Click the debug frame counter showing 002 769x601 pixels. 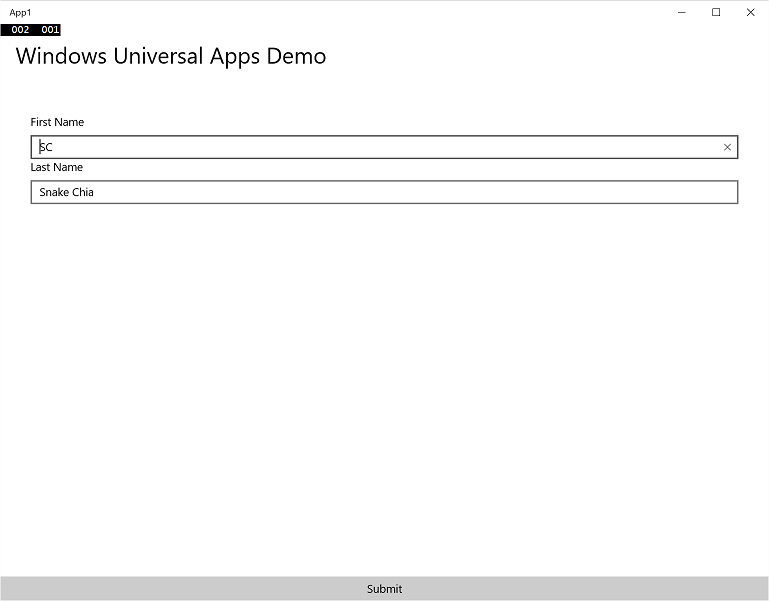20,29
